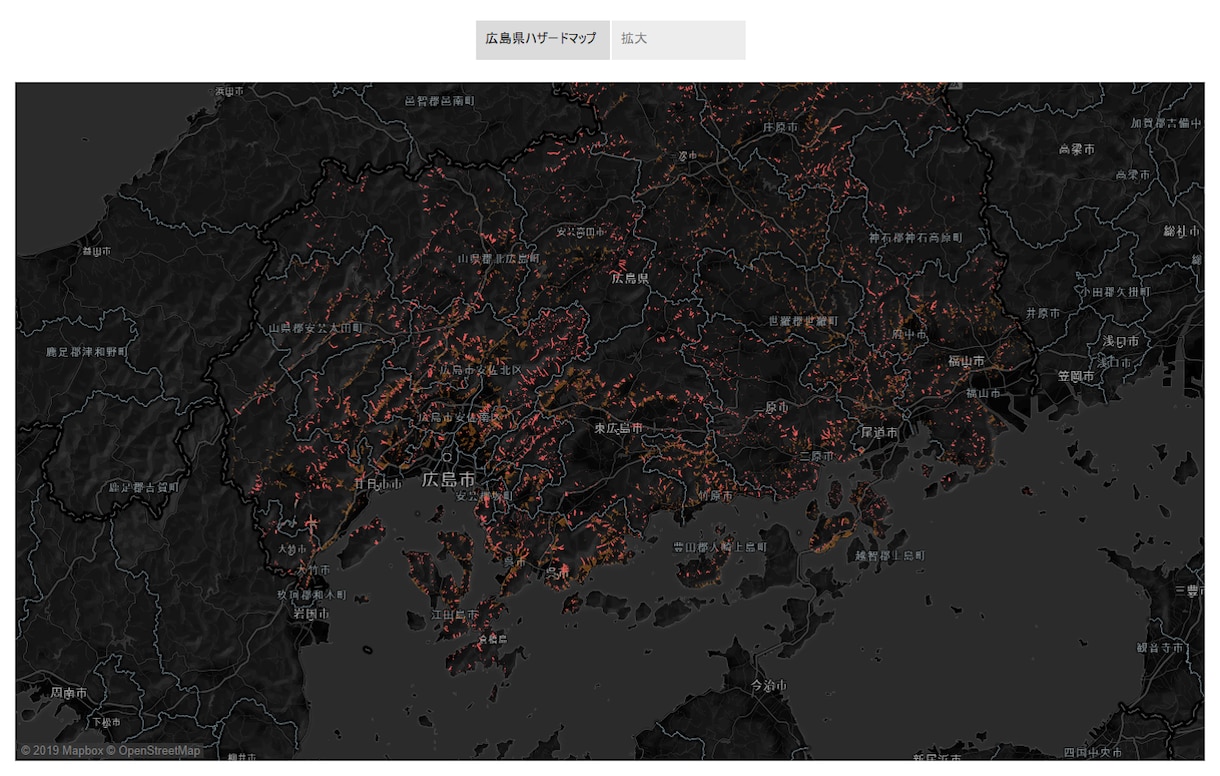This screenshot has height=776, width=1220.
Task: Switch to the 拡大 tab
Action: pyautogui.click(x=678, y=39)
